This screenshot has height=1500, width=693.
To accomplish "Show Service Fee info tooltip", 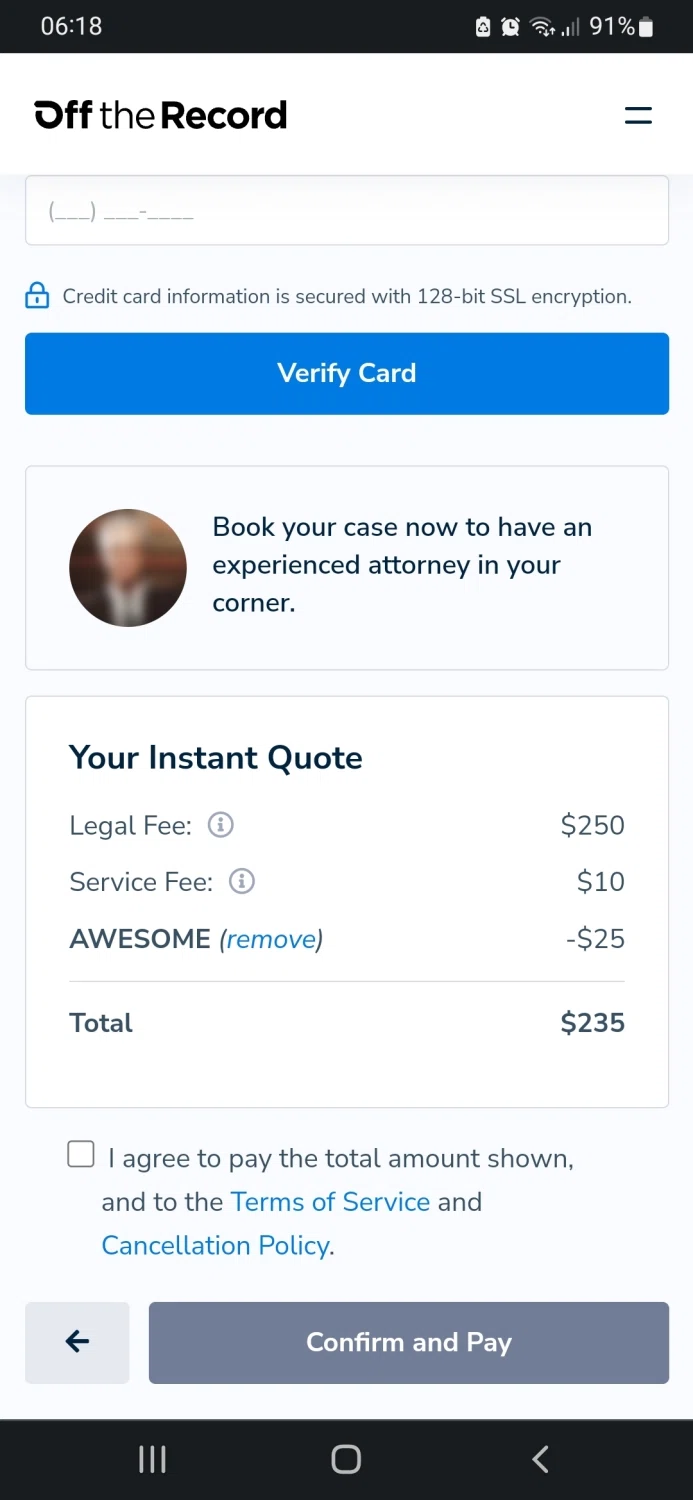I will tap(242, 881).
